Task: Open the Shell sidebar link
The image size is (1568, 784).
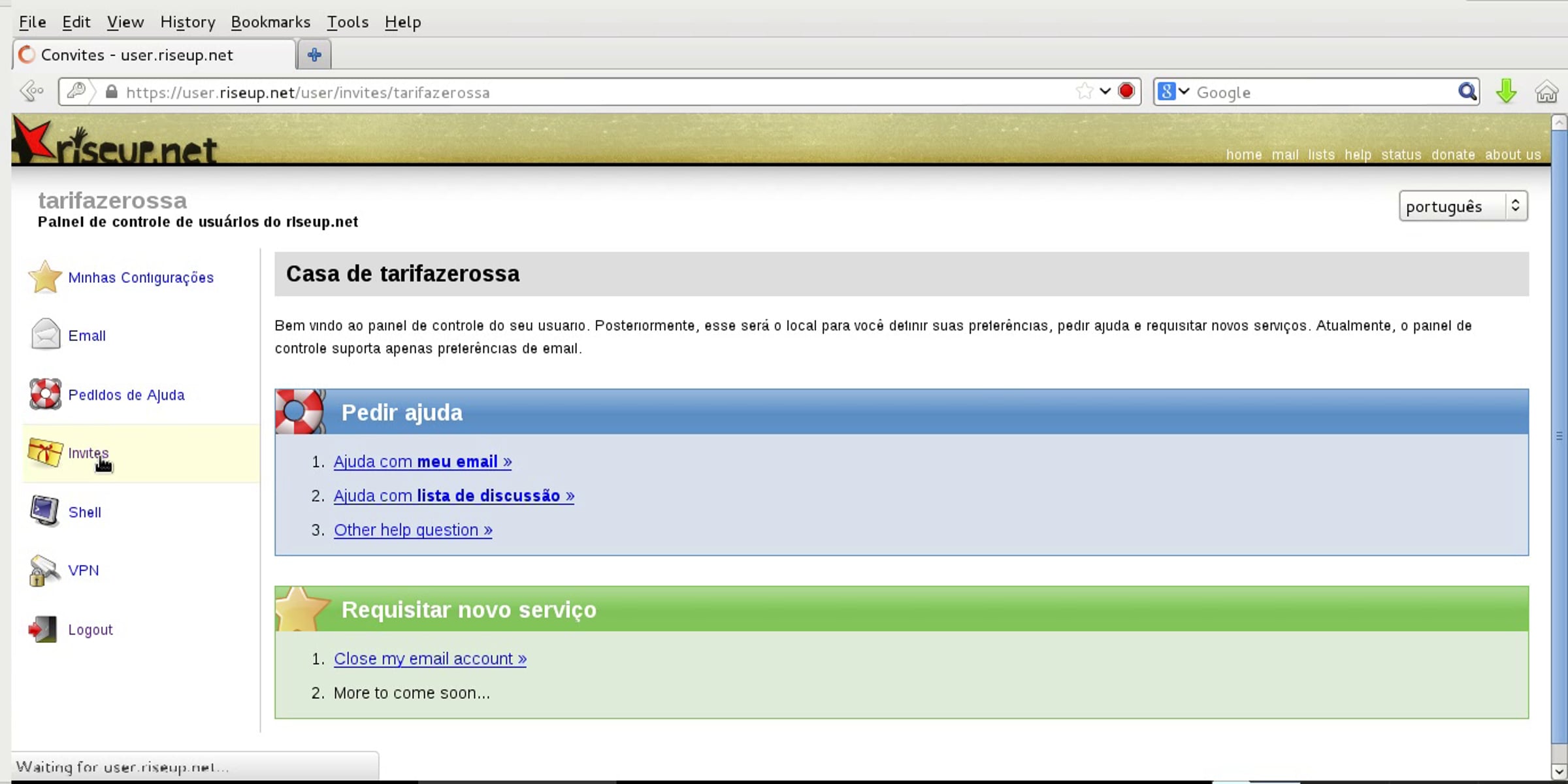Action: click(x=85, y=512)
